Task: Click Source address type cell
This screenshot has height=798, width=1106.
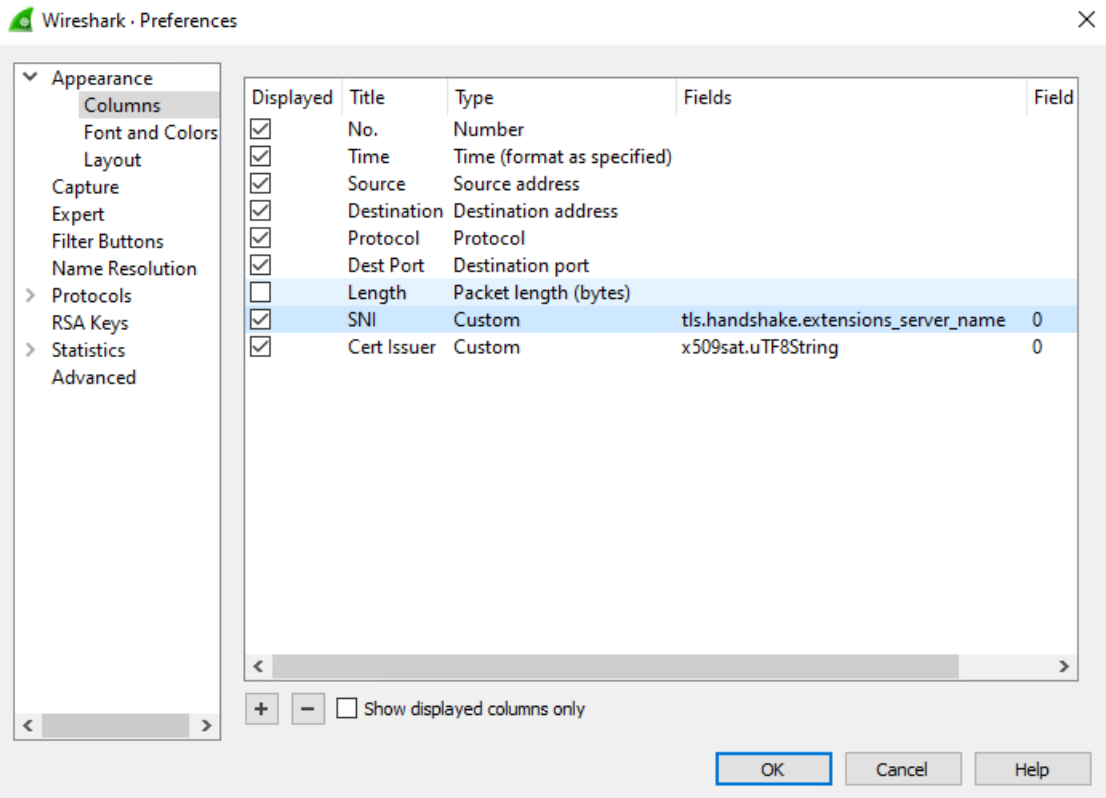Action: coord(516,183)
